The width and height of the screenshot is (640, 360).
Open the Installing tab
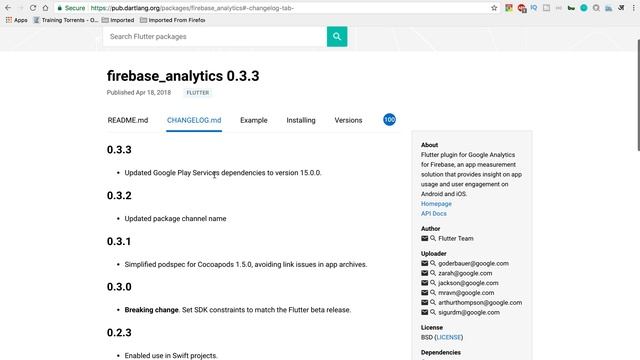pyautogui.click(x=301, y=120)
